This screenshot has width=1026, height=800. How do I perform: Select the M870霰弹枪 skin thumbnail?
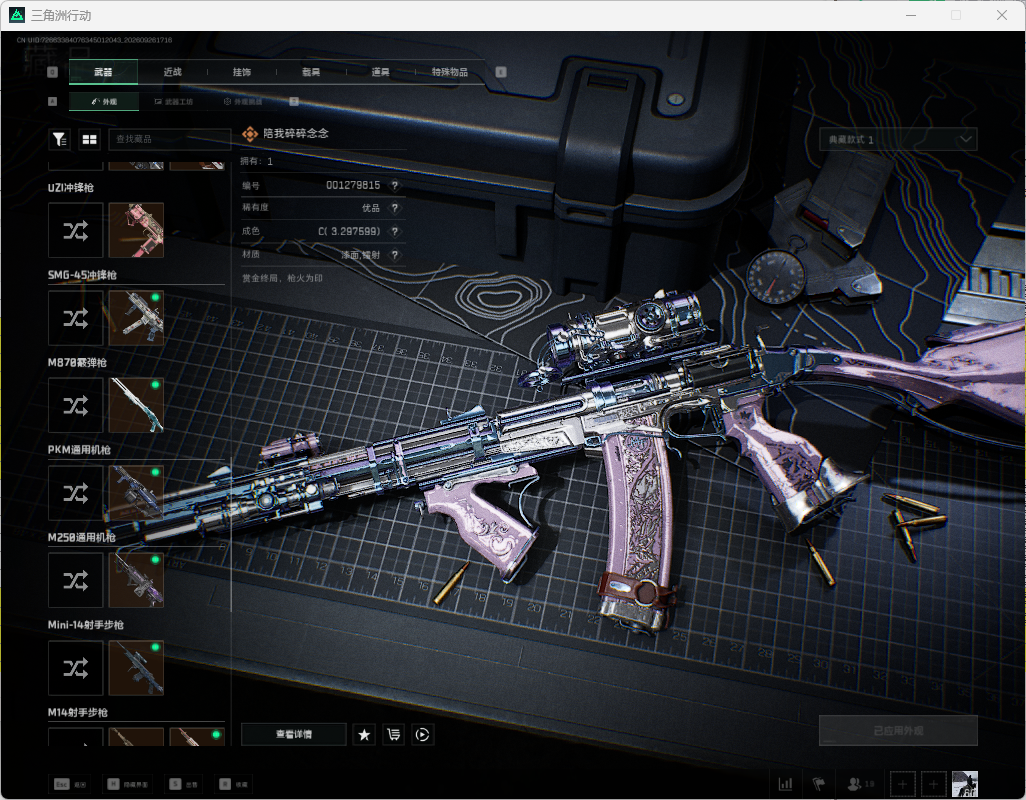tap(136, 406)
